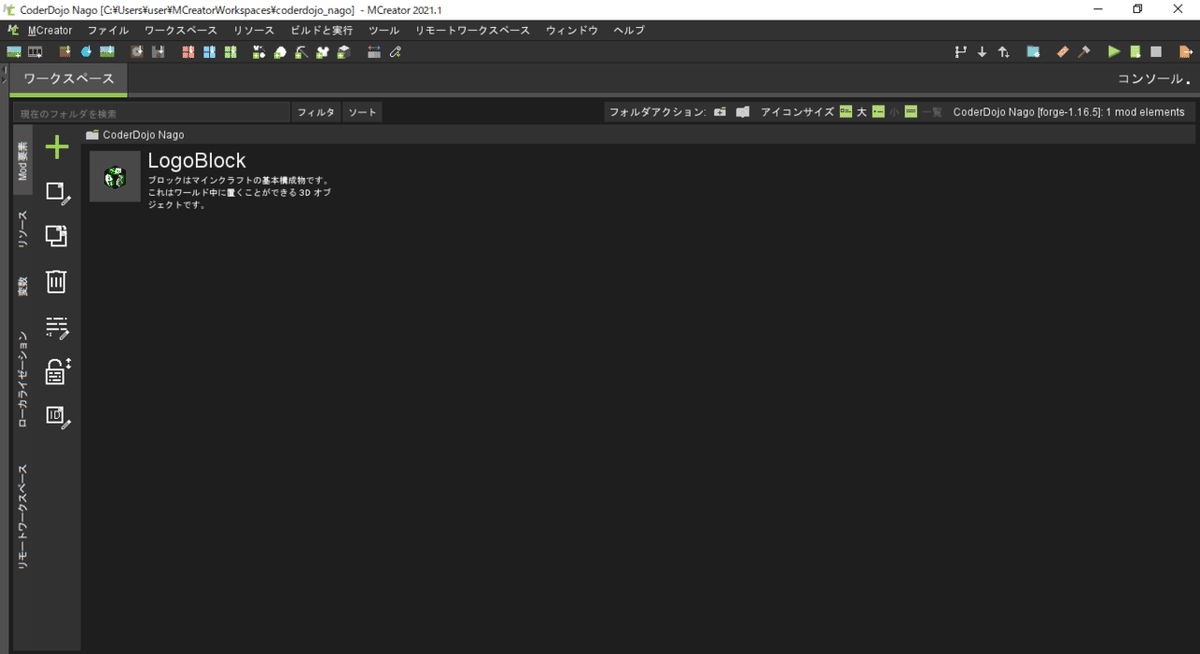The image size is (1200, 654).
Task: Open the workspace folder with the blue folder icon
Action: pos(1034,52)
